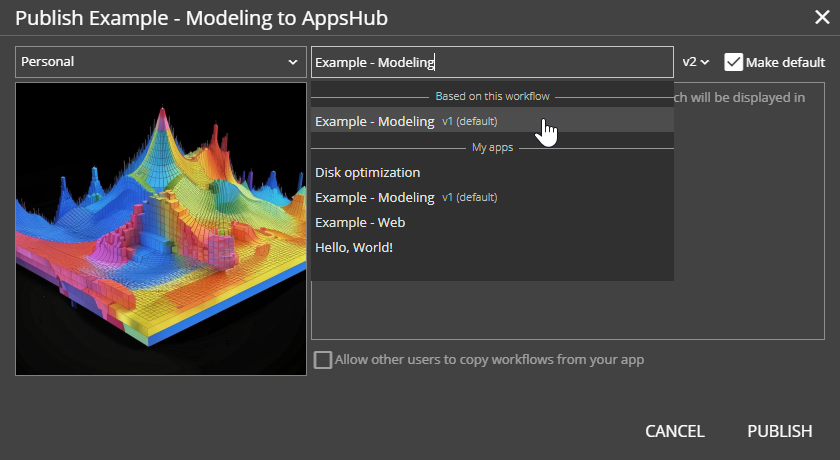Pick Example - Web from suggestions list
The image size is (840, 460).
point(360,222)
